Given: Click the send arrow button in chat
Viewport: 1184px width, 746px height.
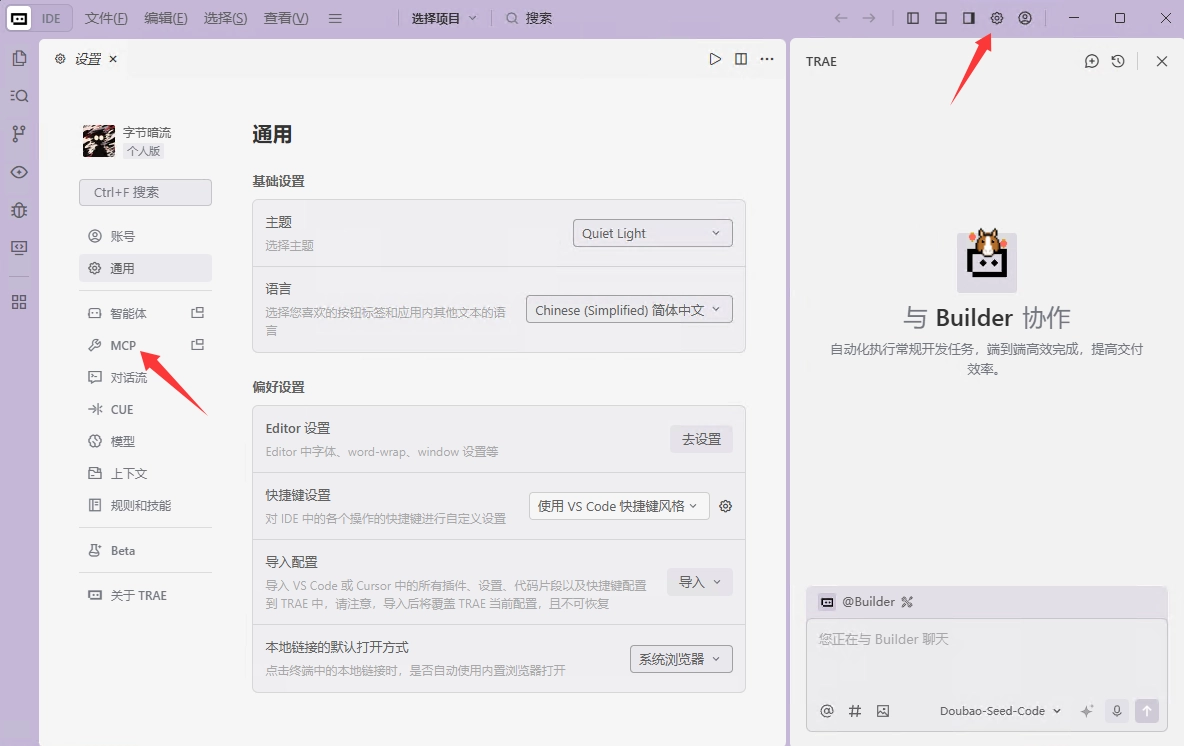Looking at the screenshot, I should click(x=1147, y=711).
